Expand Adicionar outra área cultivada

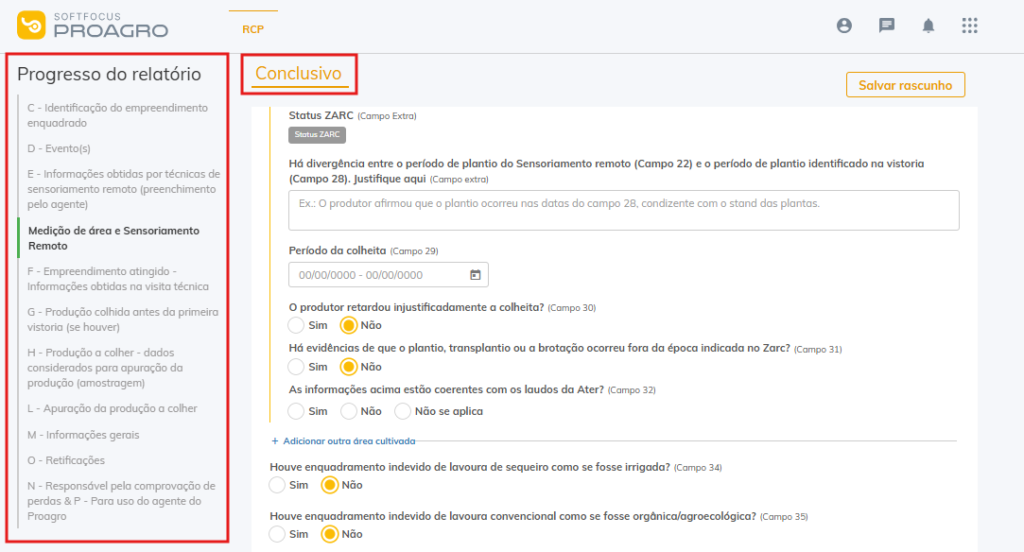pyautogui.click(x=343, y=441)
